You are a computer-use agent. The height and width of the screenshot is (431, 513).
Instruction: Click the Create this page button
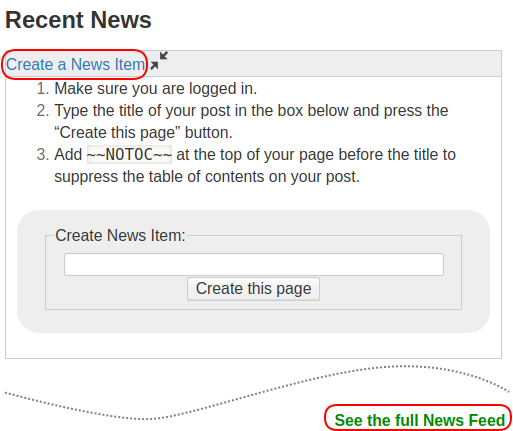point(253,289)
